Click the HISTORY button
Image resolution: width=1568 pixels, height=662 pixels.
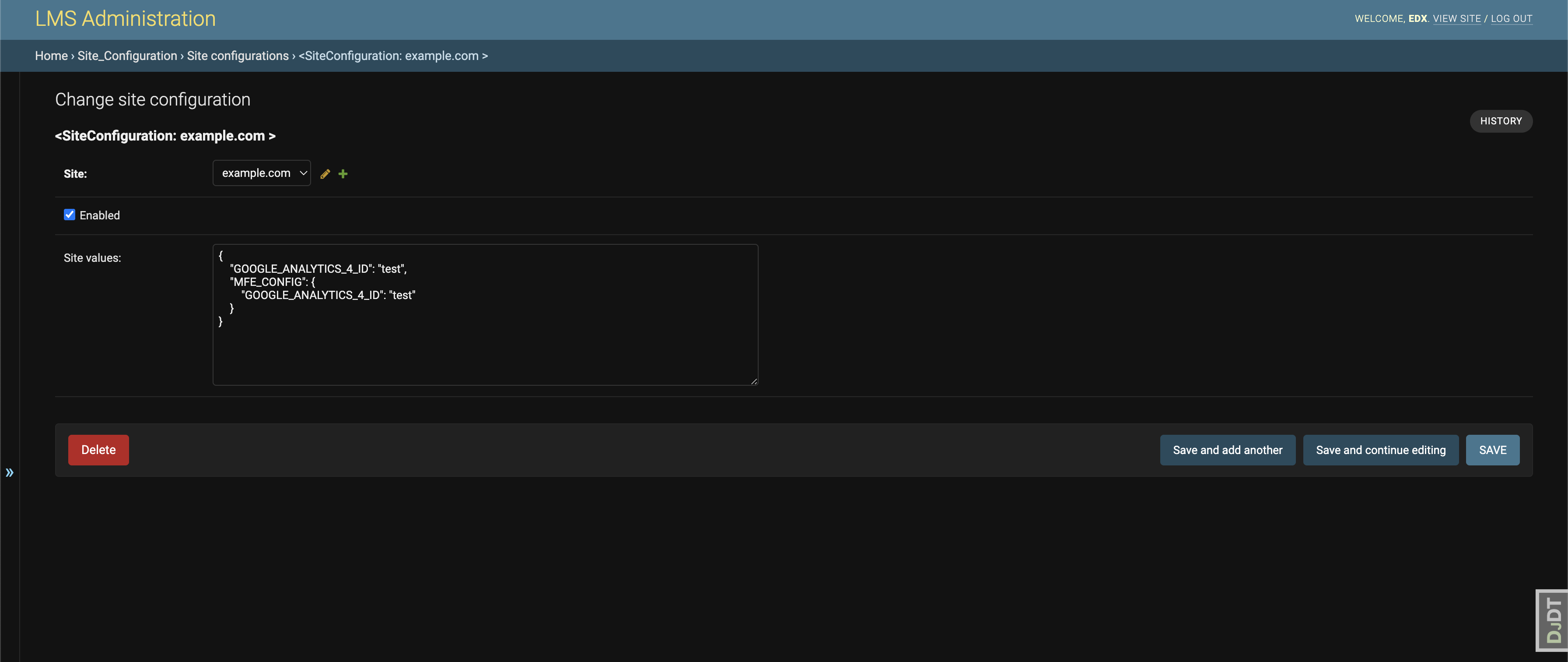pos(1501,120)
